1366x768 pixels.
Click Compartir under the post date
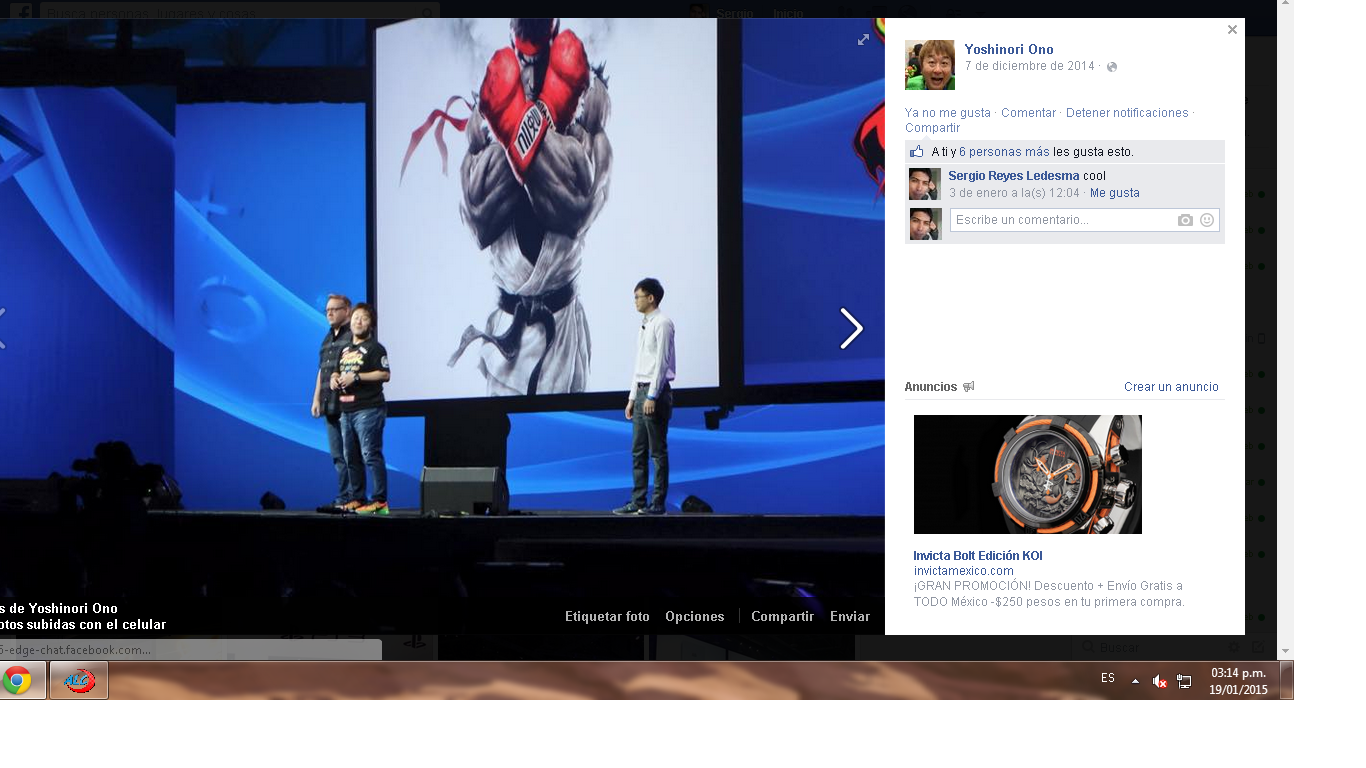(932, 128)
